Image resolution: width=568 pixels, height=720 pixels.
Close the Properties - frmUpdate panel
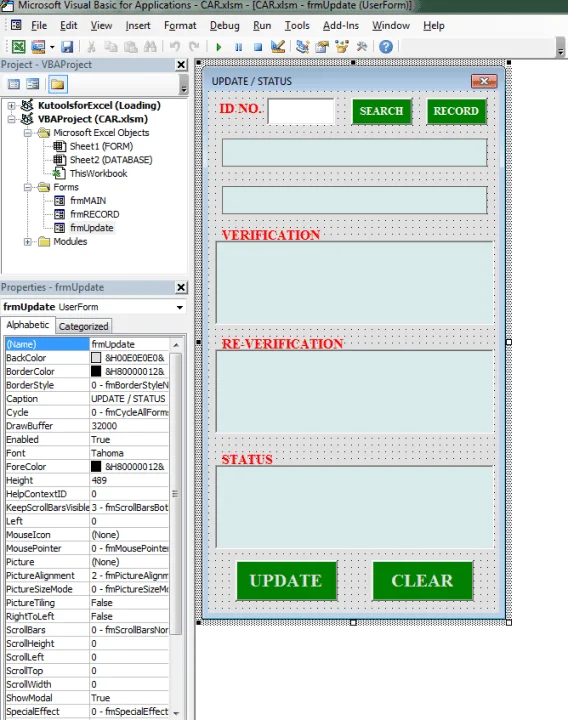(181, 287)
